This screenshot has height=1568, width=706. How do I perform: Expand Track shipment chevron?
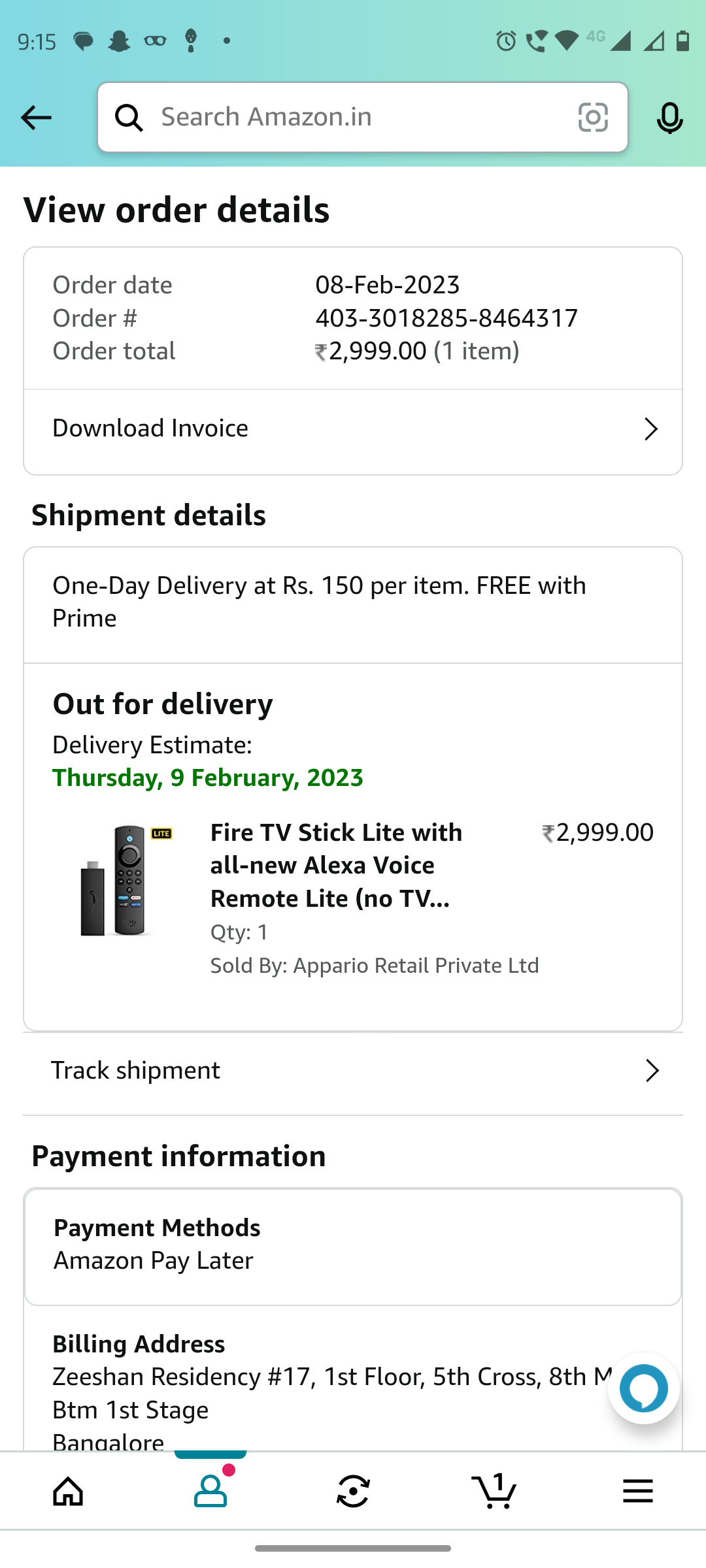pos(652,1071)
